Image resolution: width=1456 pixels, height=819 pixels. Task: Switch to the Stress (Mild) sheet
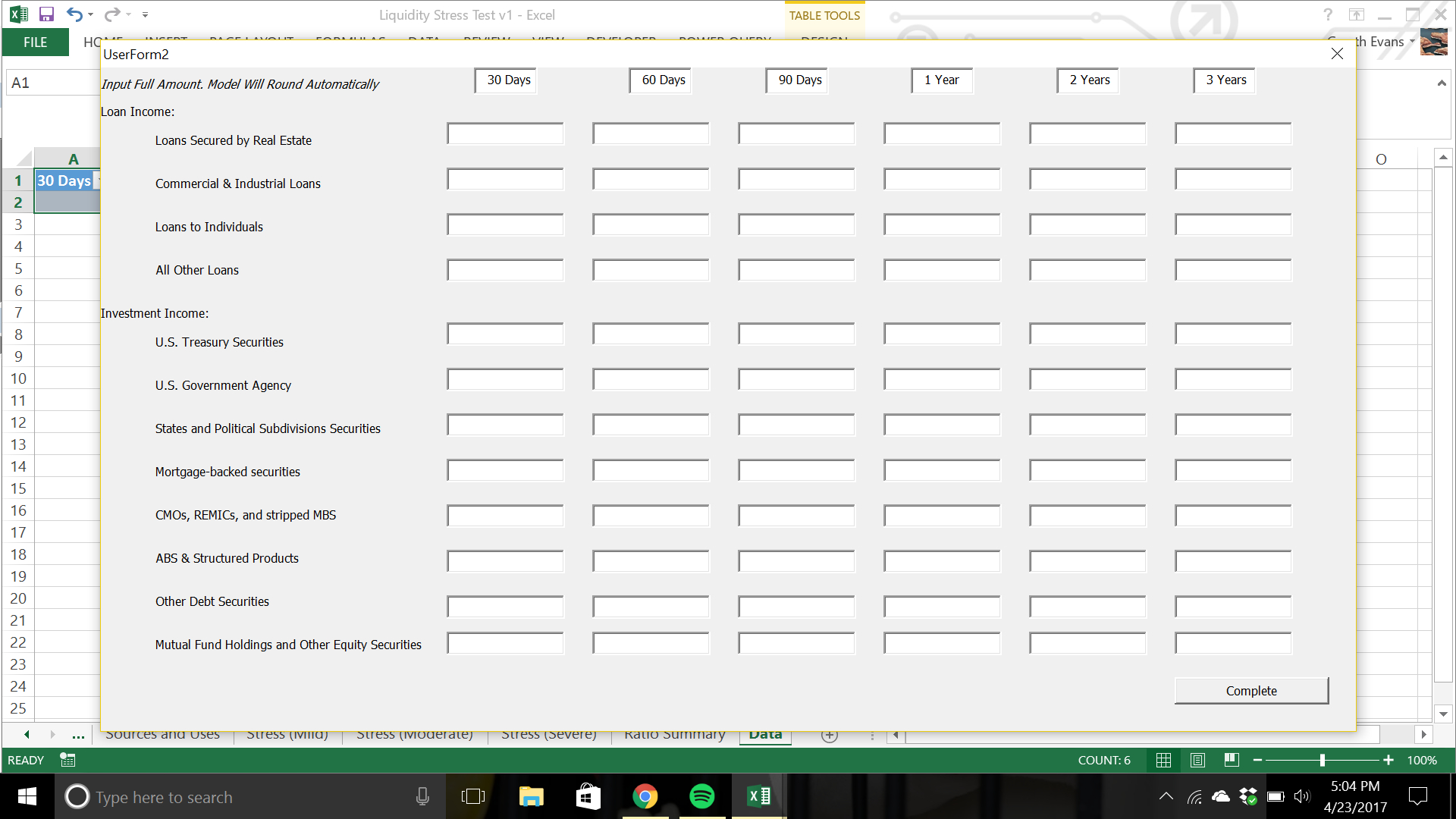[x=286, y=734]
